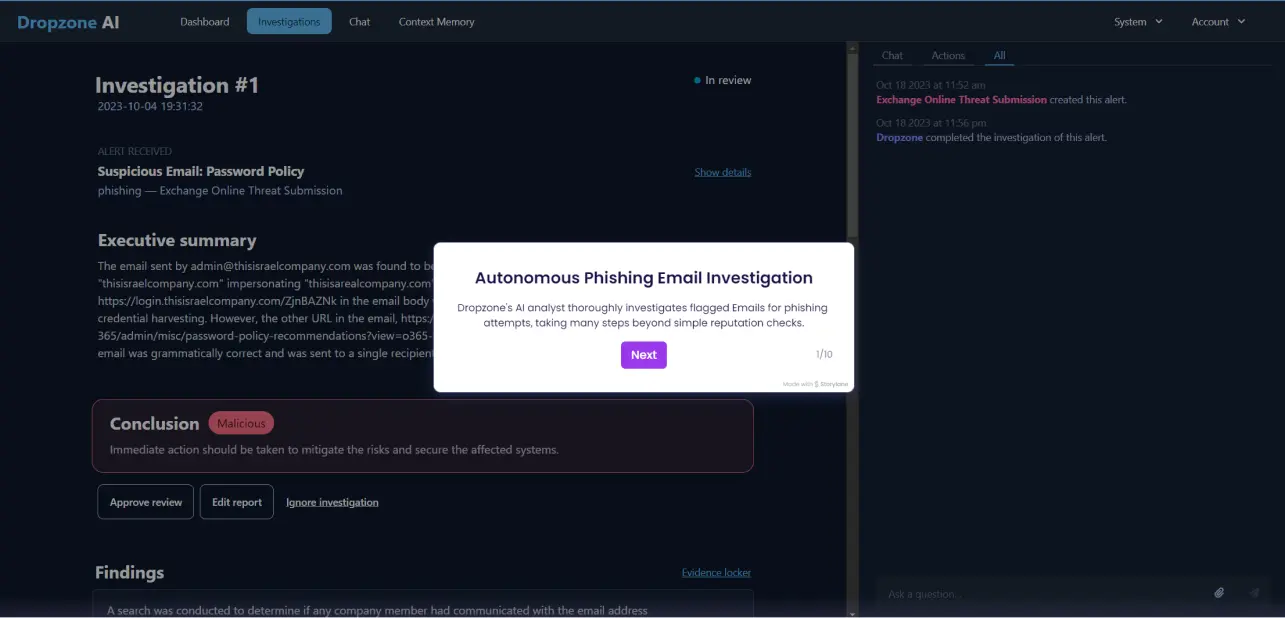Click the 2023-10-04 19:31:32 timestamp
This screenshot has height=618, width=1285.
150,106
